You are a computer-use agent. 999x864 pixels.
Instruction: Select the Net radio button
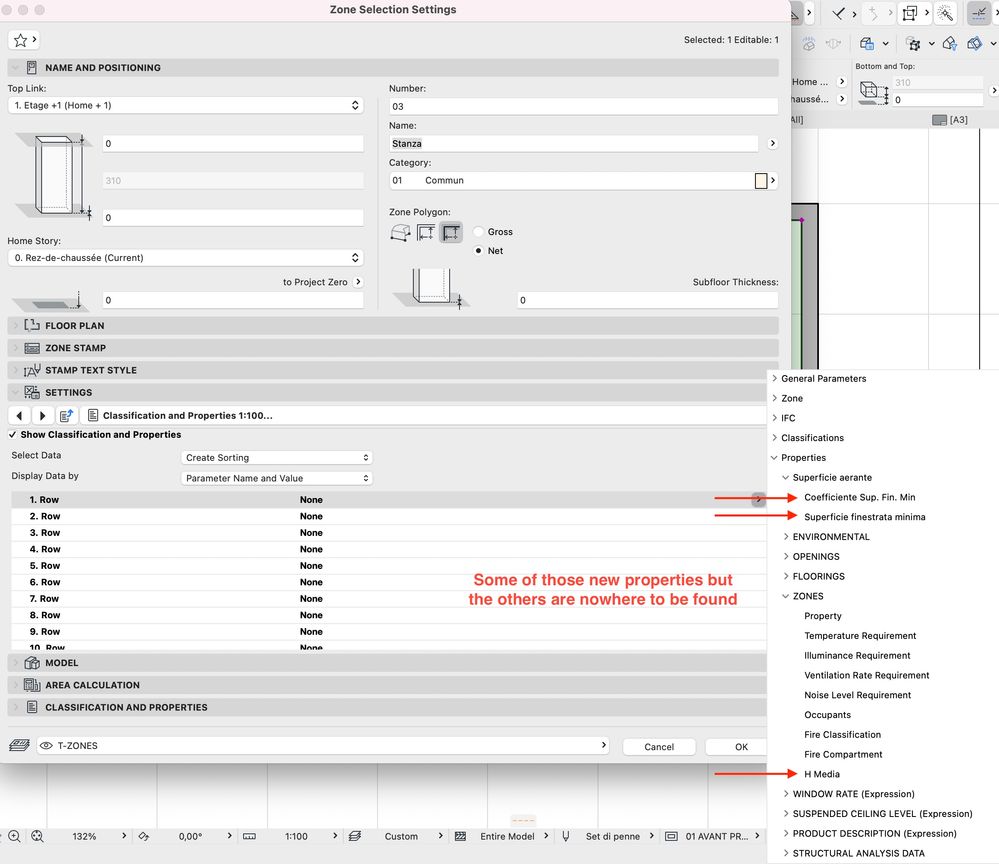click(479, 251)
